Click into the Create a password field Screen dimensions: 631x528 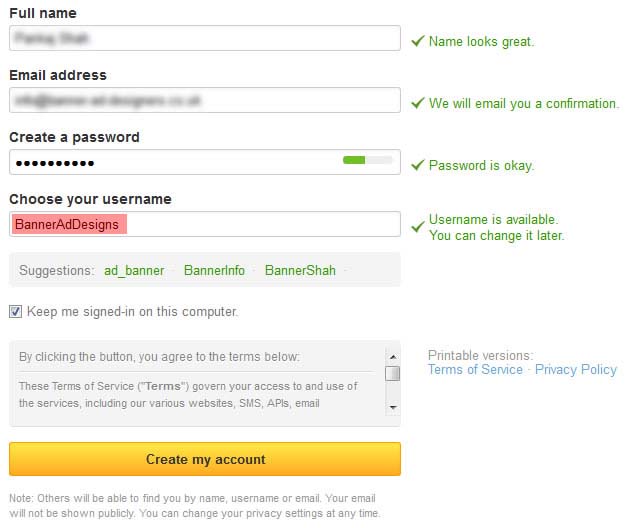pos(170,163)
